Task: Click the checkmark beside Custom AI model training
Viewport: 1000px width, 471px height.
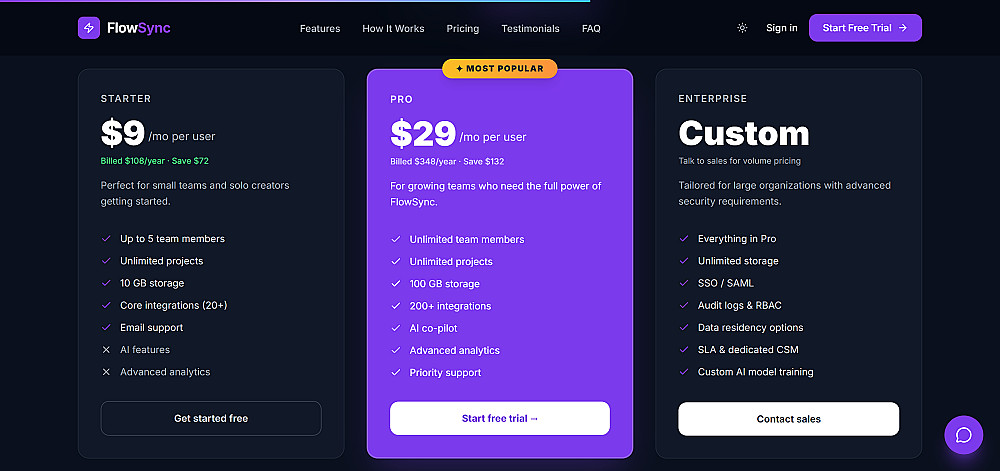Action: coord(684,372)
